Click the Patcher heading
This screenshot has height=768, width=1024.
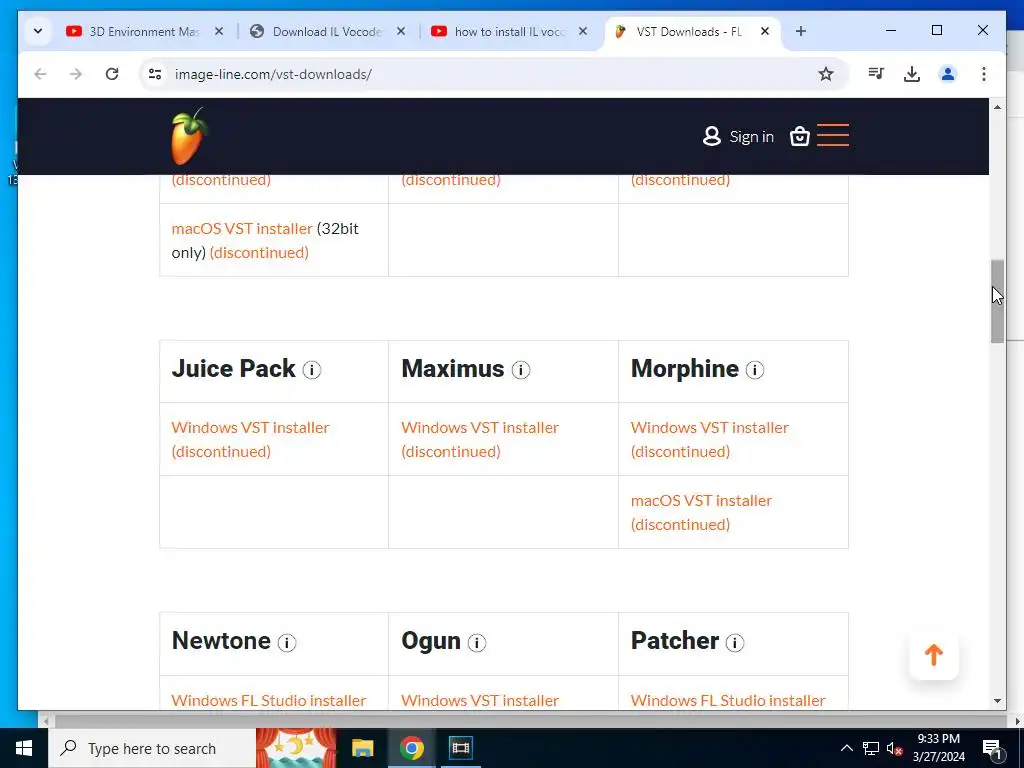(675, 641)
